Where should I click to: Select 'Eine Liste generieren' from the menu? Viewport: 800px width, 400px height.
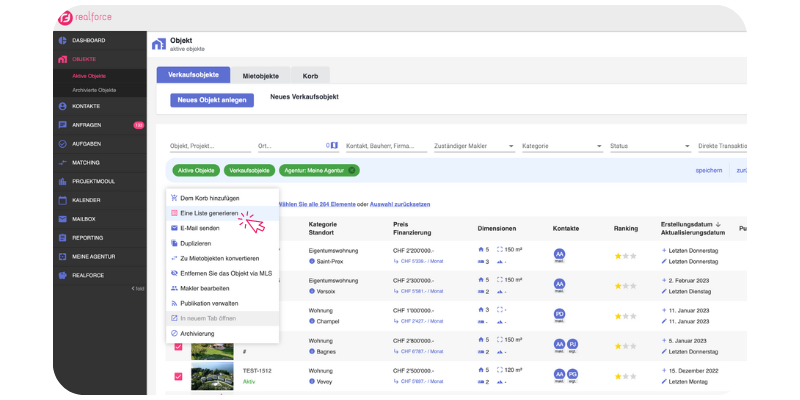[209, 213]
